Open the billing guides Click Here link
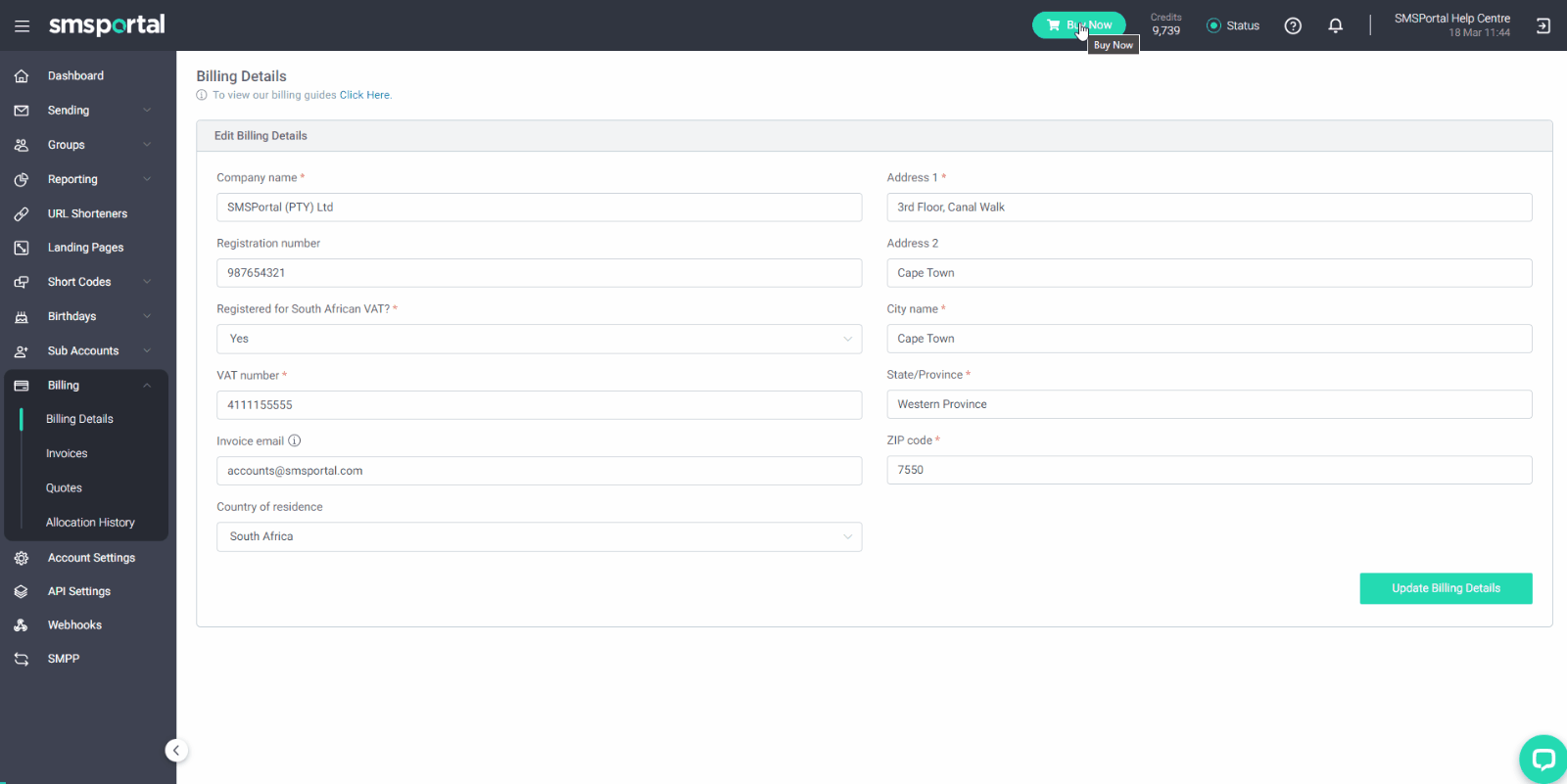 click(364, 95)
